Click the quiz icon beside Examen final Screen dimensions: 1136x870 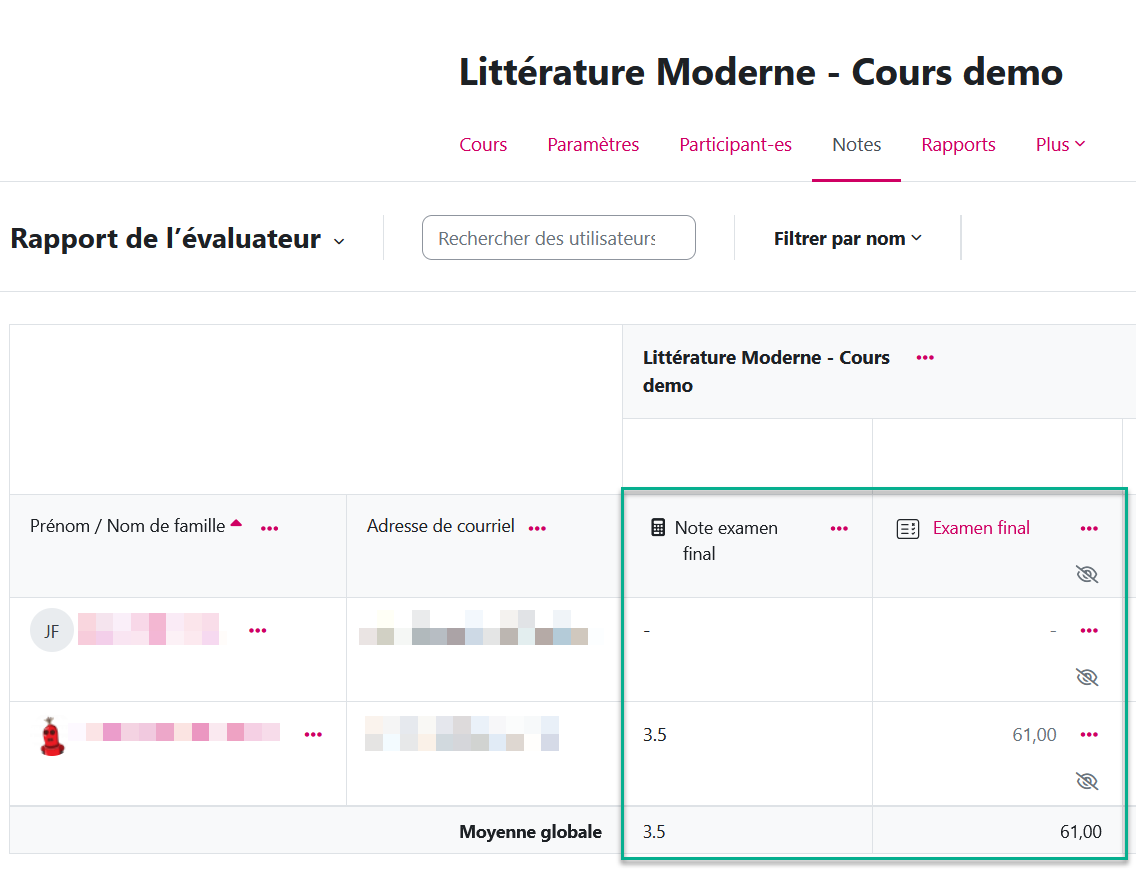click(x=908, y=529)
